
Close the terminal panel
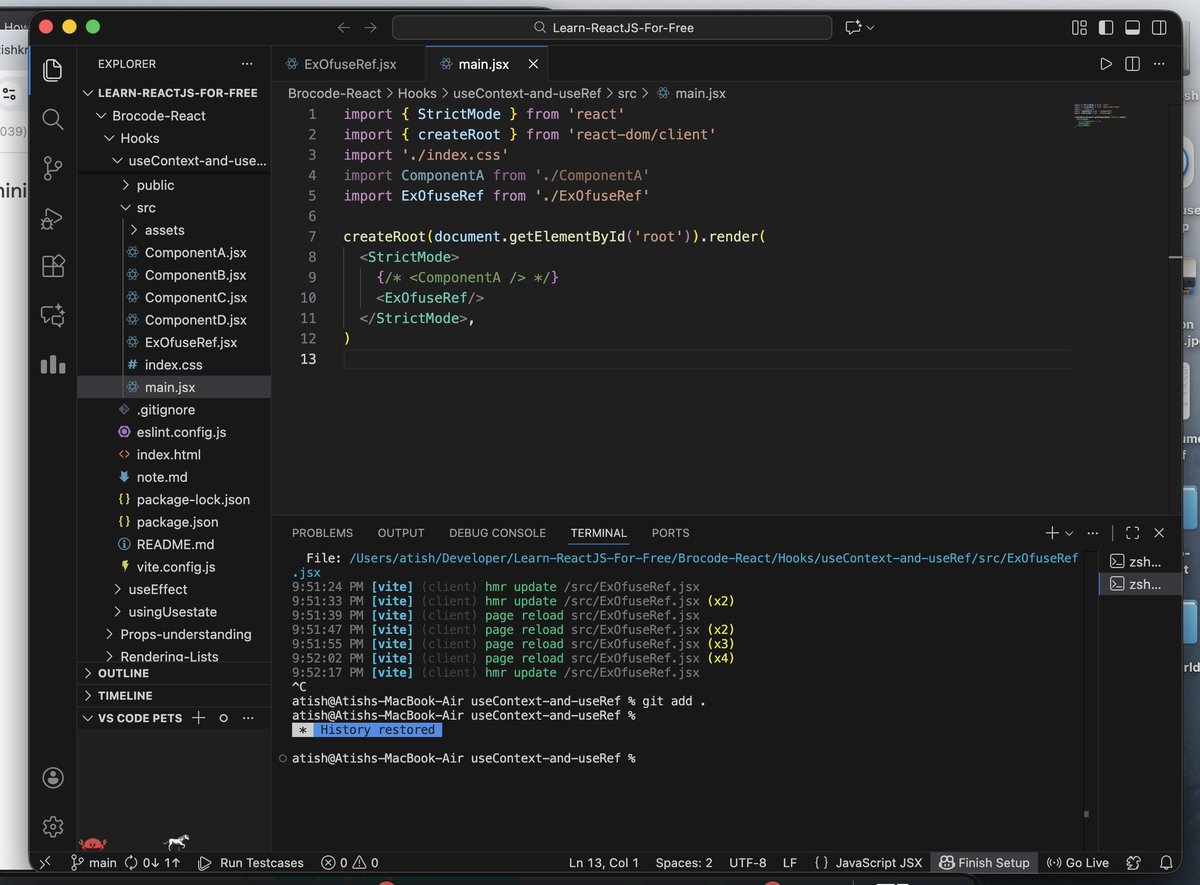click(x=1159, y=533)
